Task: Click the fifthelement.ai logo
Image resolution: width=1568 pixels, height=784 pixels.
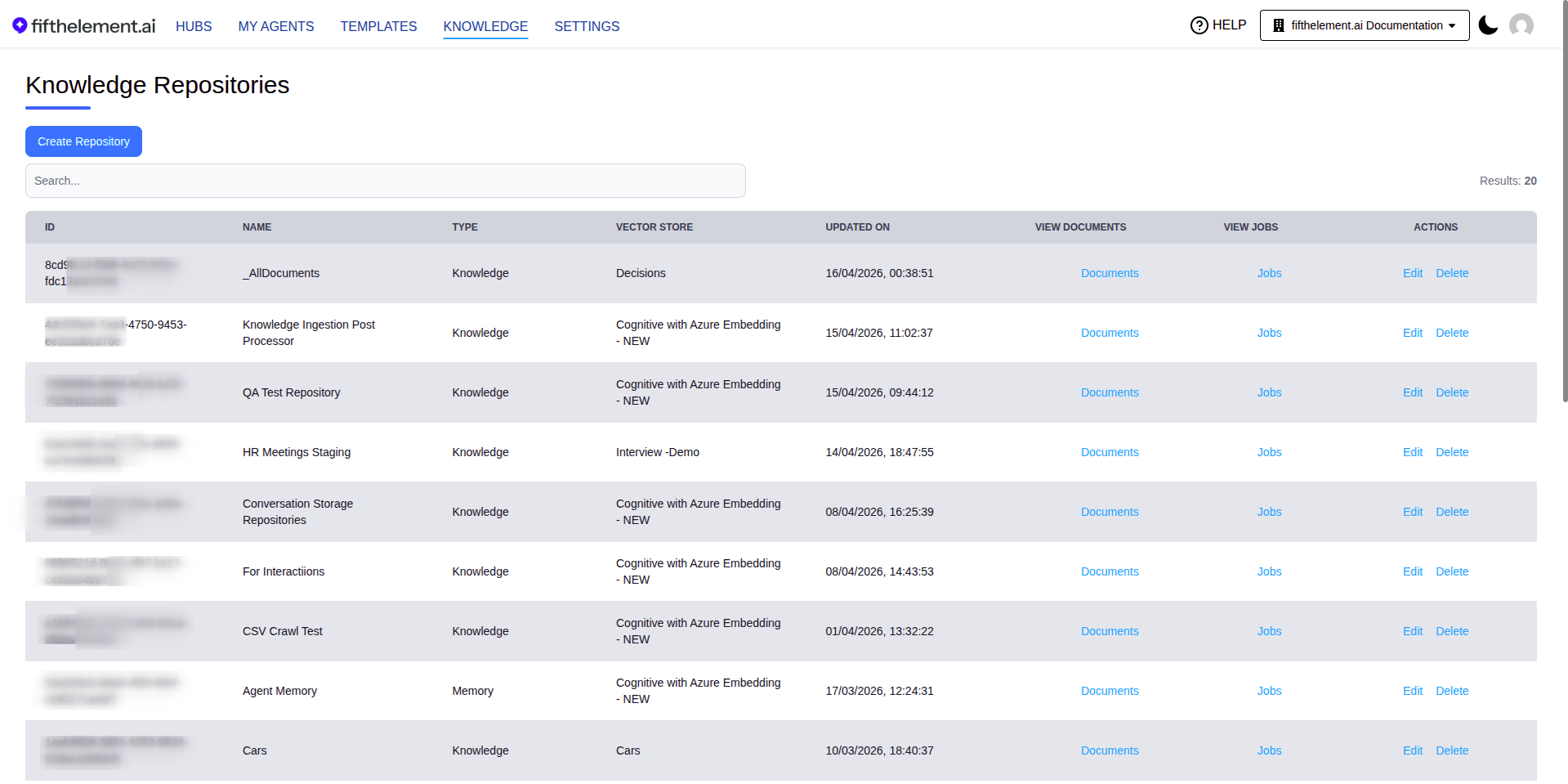Action: (x=84, y=26)
